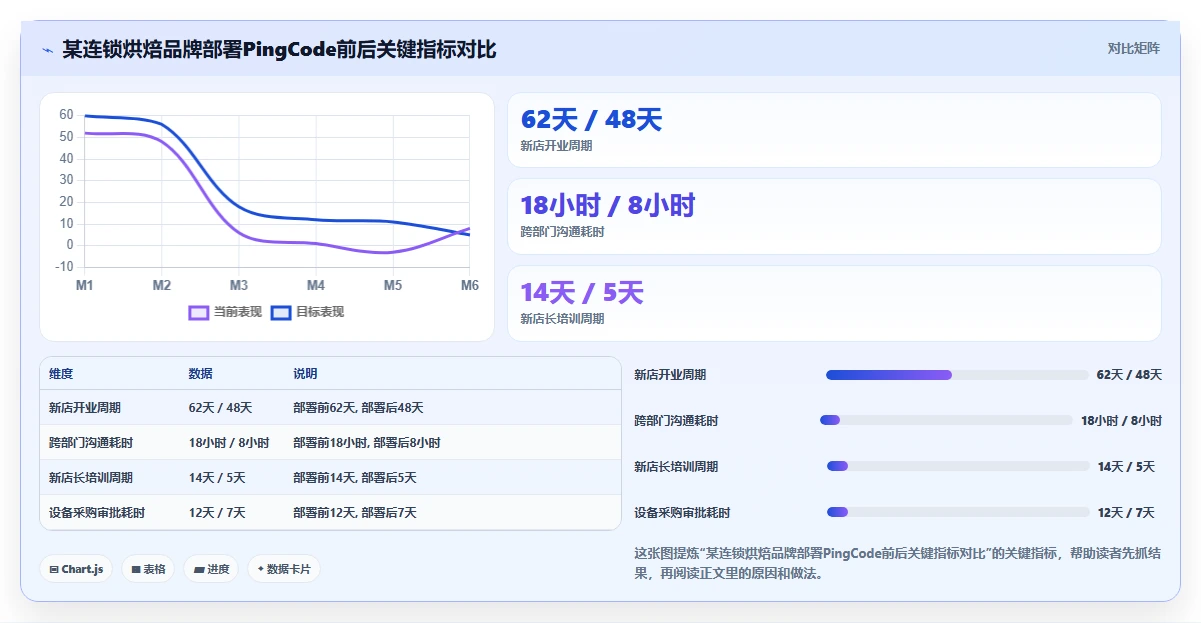This screenshot has width=1201, height=623.
Task: Click the y-axis value 60 on chart
Action: pyautogui.click(x=66, y=115)
